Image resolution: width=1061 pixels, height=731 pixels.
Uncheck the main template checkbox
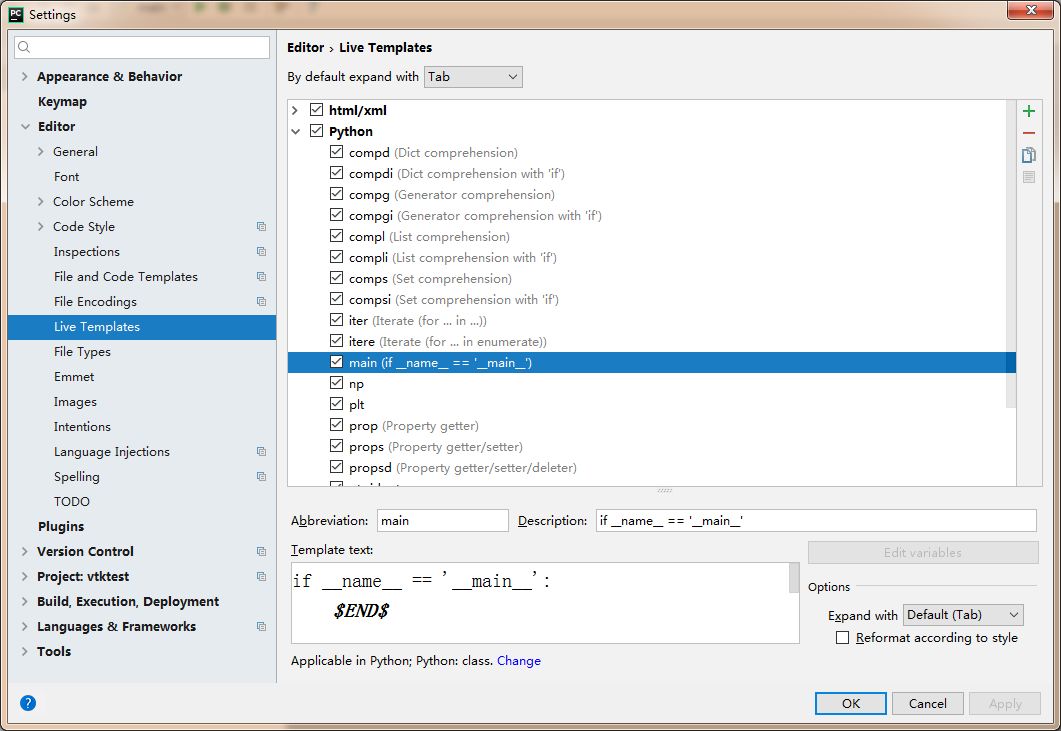[336, 361]
